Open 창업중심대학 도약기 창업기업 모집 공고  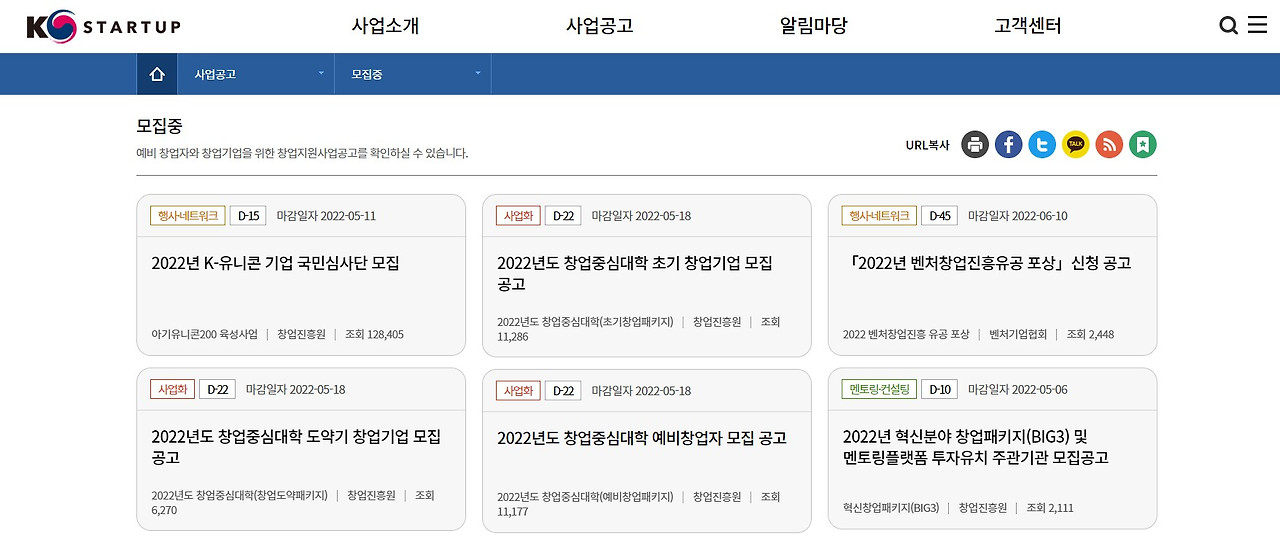[x=296, y=447]
